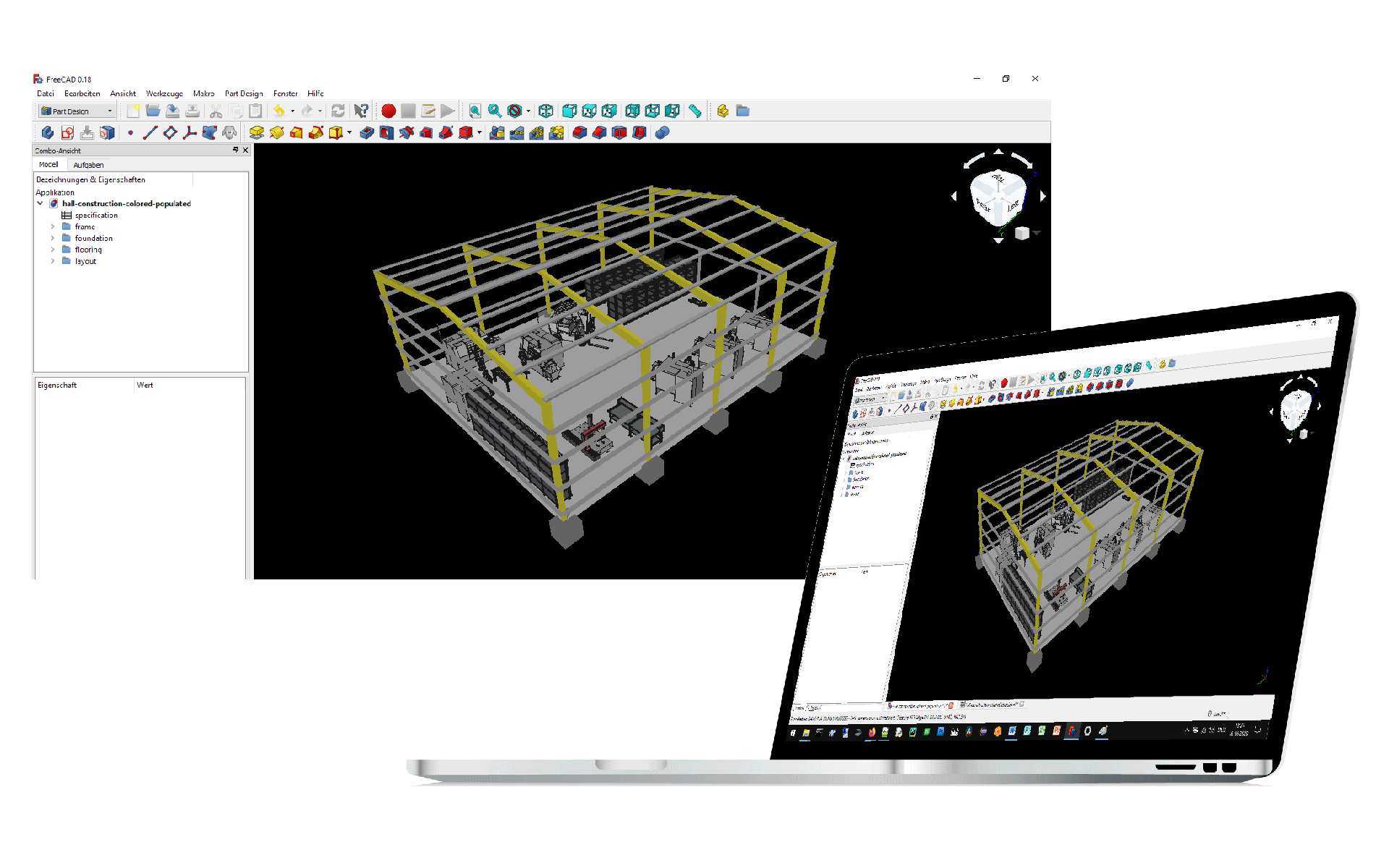Viewport: 1389px width, 868px height.
Task: Expand the frame folder
Action: pos(53,227)
